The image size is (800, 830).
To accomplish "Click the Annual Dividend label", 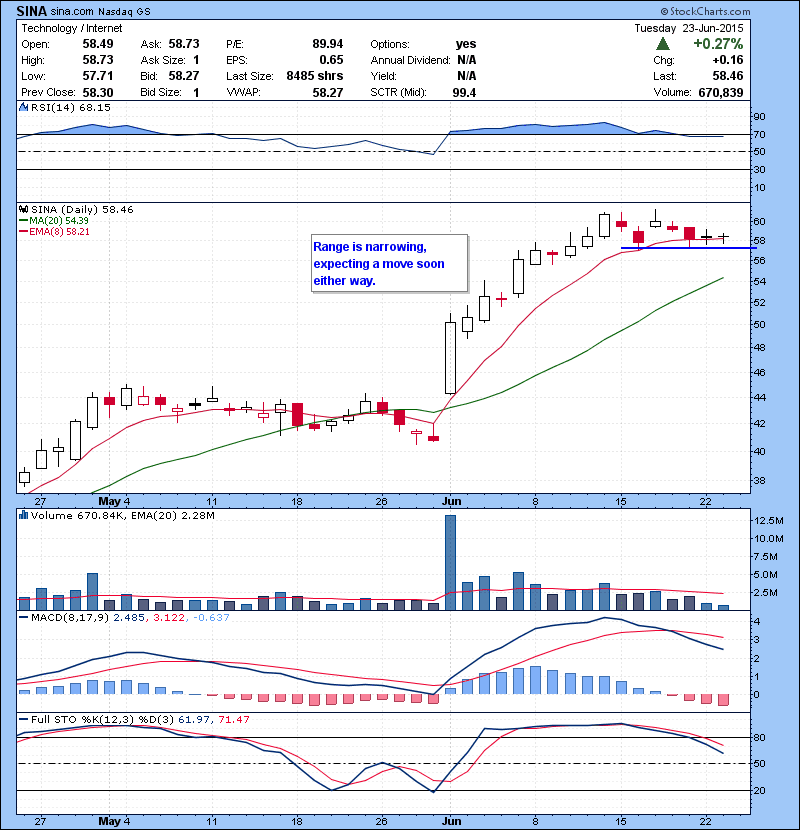I will (410, 60).
